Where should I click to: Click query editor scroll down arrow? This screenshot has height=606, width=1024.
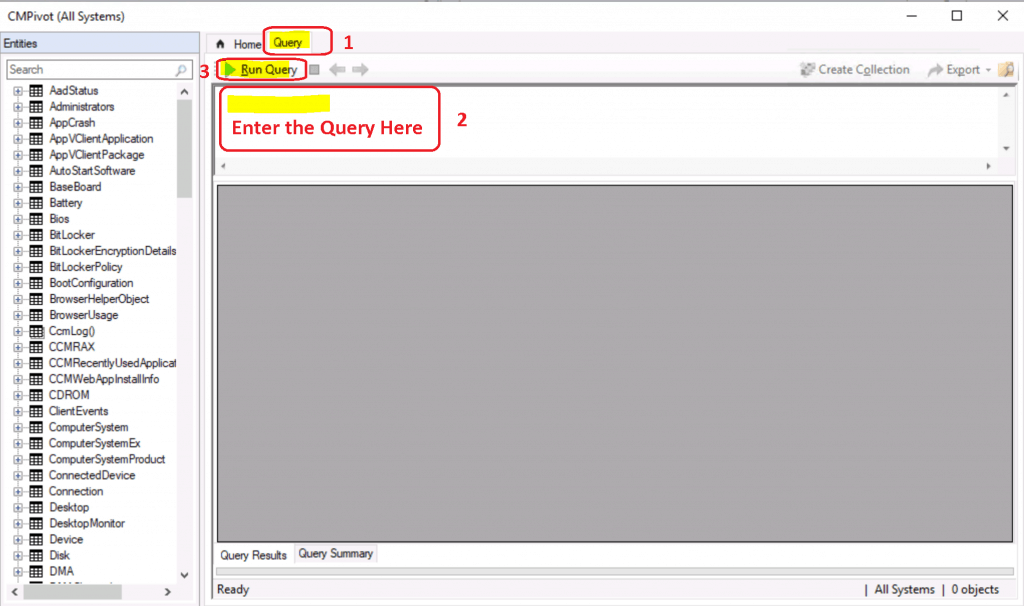(1006, 148)
